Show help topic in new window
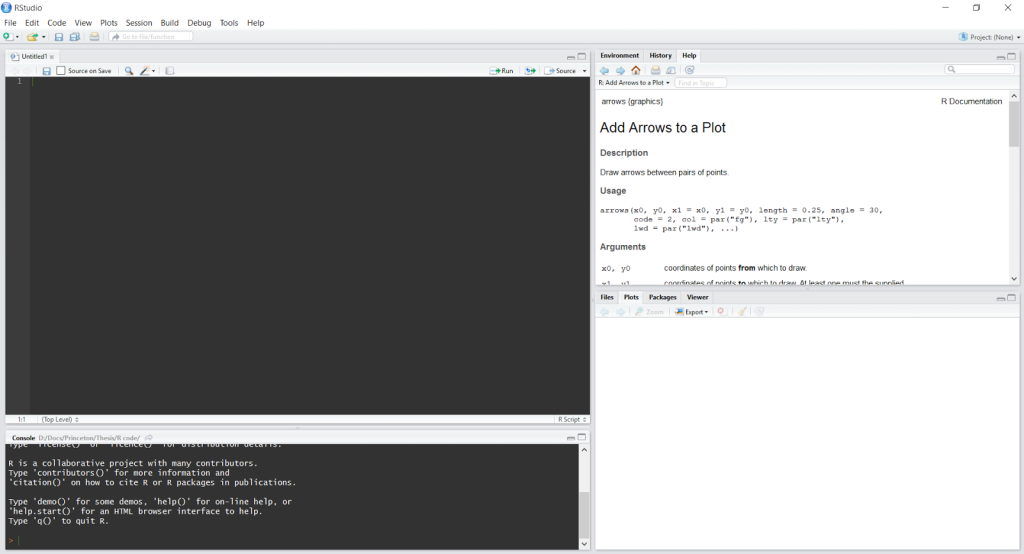The image size is (1024, 554). click(671, 71)
